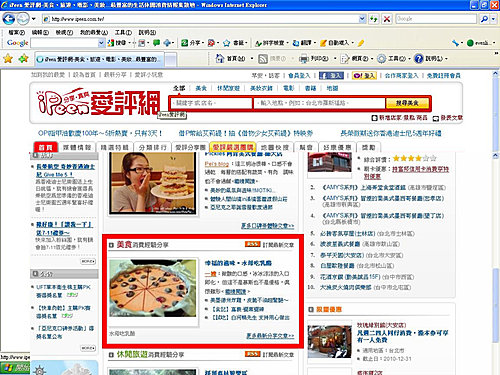The image size is (500, 375).
Task: Click the woman eating cake thumbnail
Action: 153,183
